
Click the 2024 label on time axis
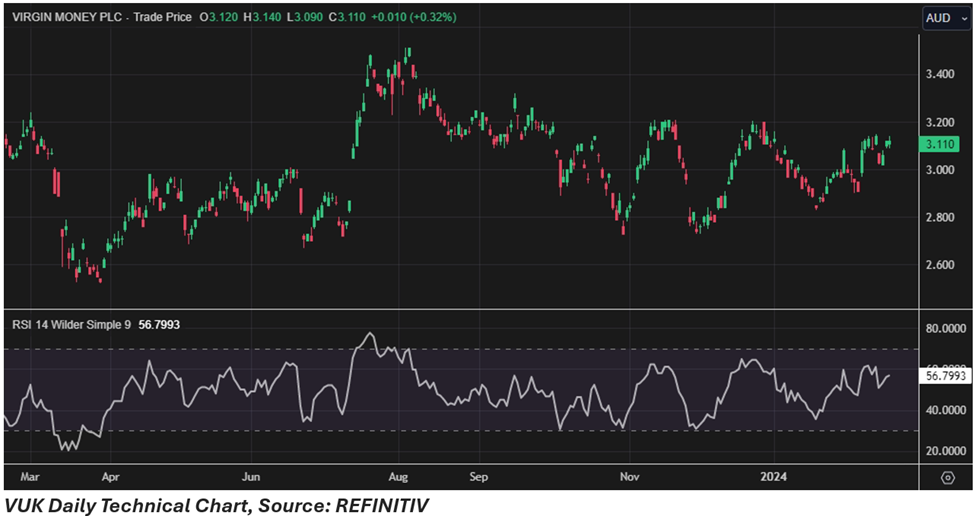(x=774, y=477)
